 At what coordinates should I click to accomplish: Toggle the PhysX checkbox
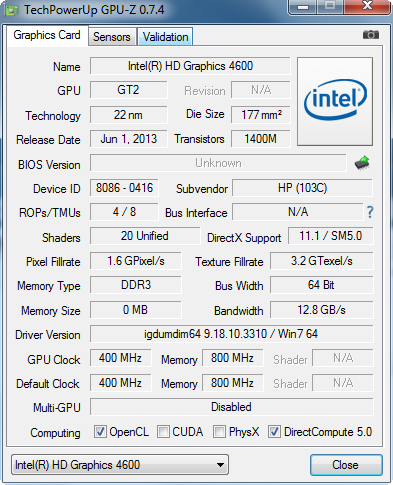tap(219, 432)
